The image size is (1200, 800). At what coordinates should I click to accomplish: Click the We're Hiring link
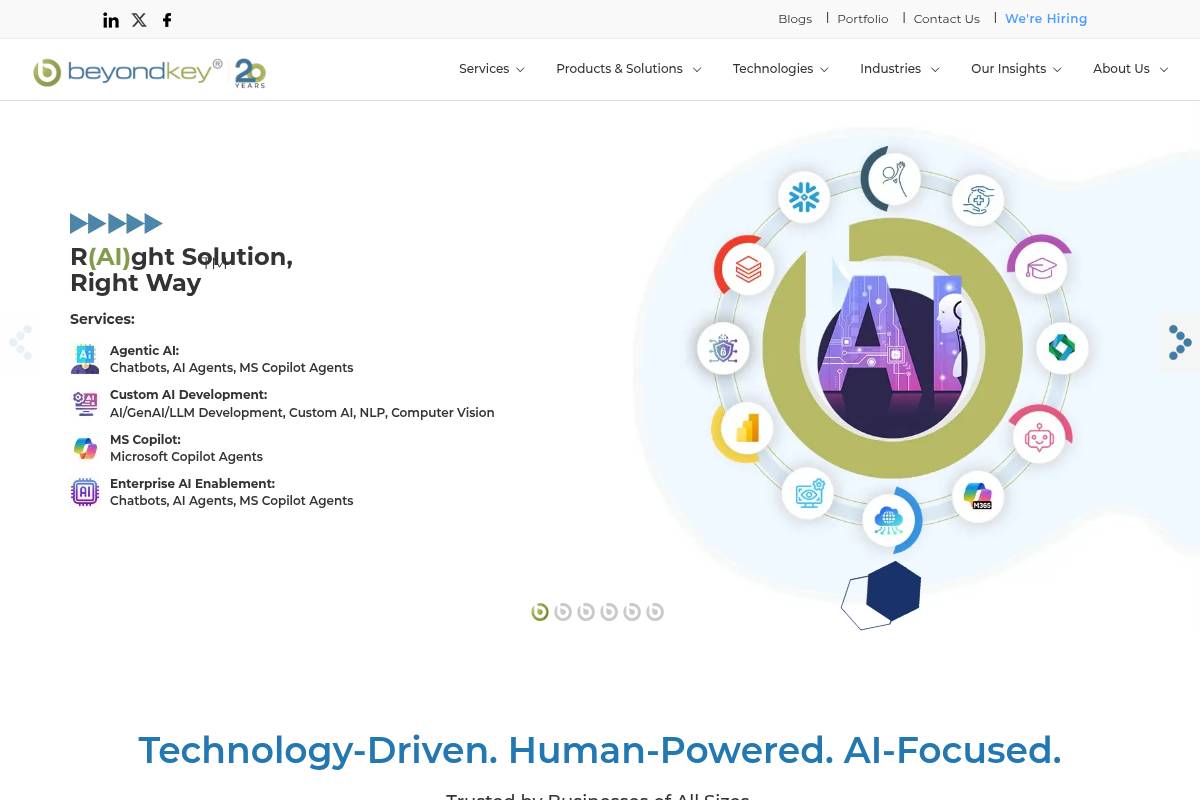tap(1046, 19)
